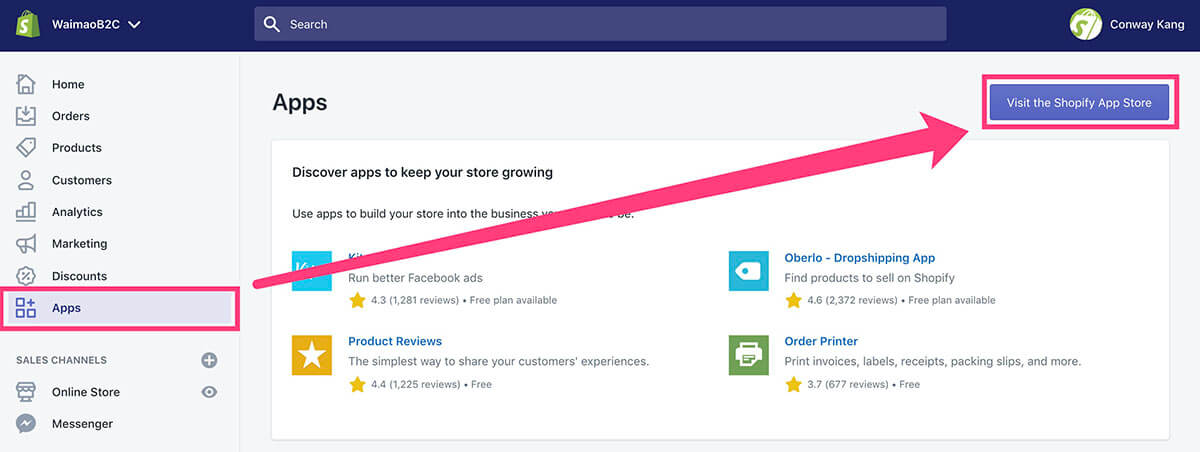Focus the Search field in top bar
Screen dimensions: 1200x452
coord(600,24)
